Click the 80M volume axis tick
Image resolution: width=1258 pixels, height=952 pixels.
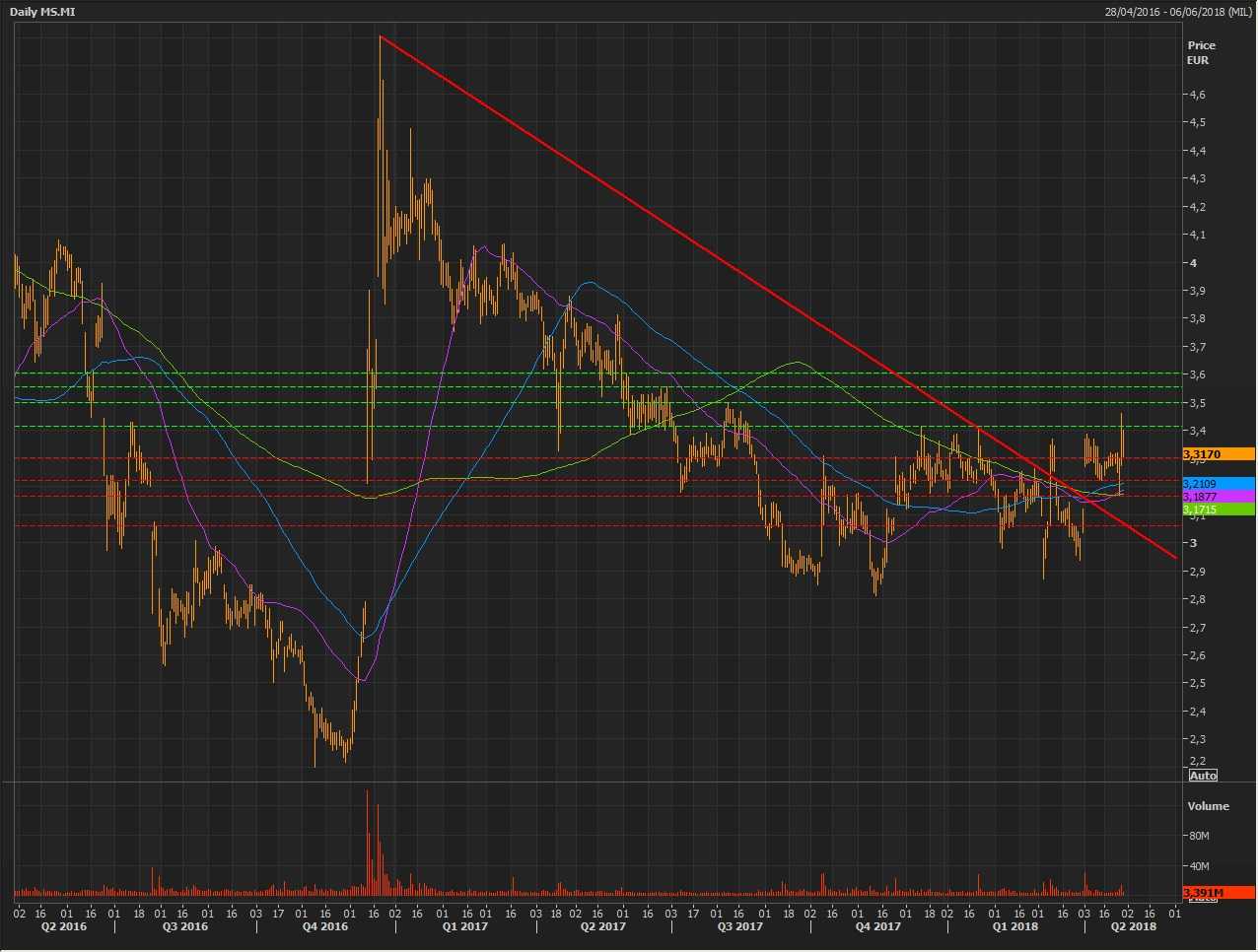(x=1199, y=836)
